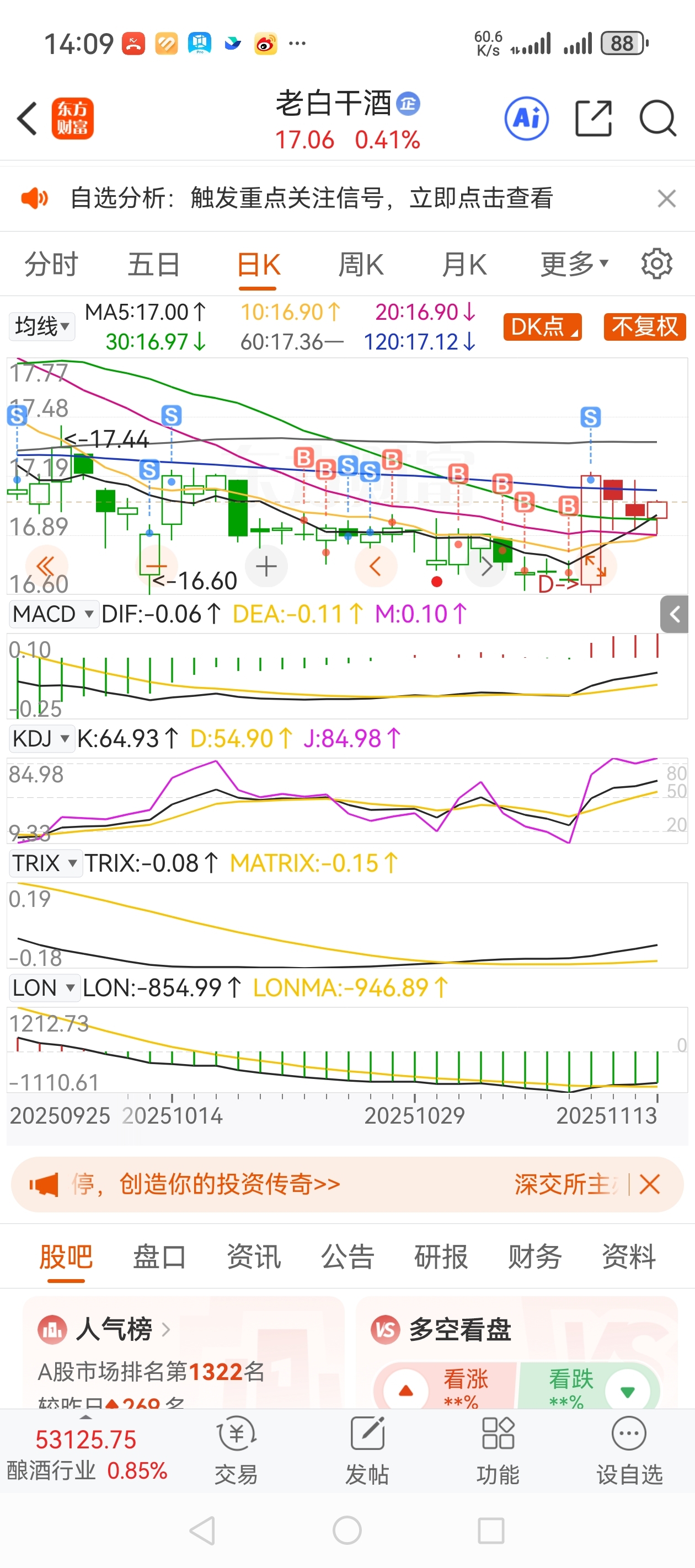The height and width of the screenshot is (1568, 695).
Task: Tap the 人气榜 chart icon
Action: (x=53, y=1329)
